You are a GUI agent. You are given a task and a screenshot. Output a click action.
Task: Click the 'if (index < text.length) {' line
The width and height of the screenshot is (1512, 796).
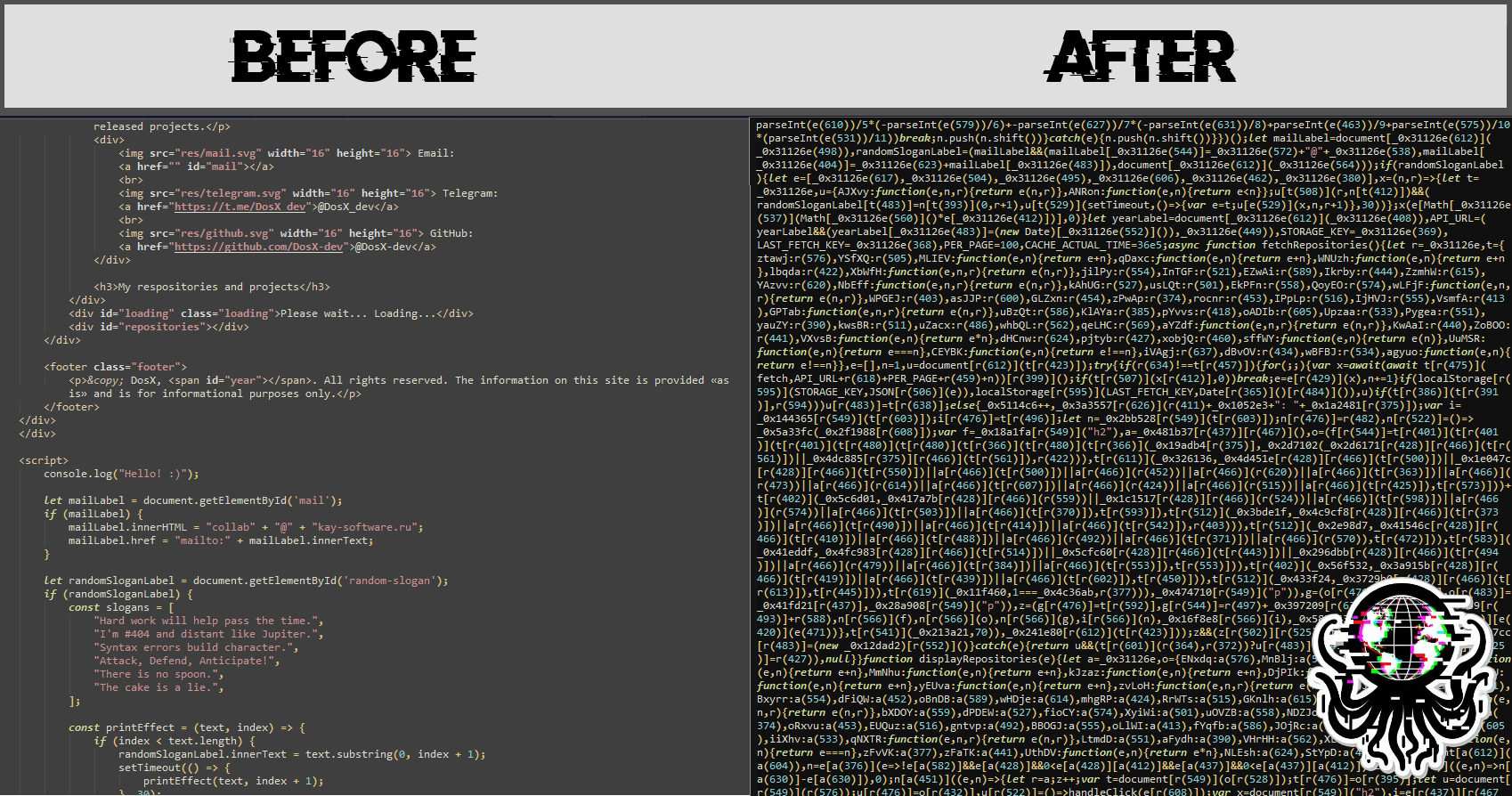pos(175,741)
